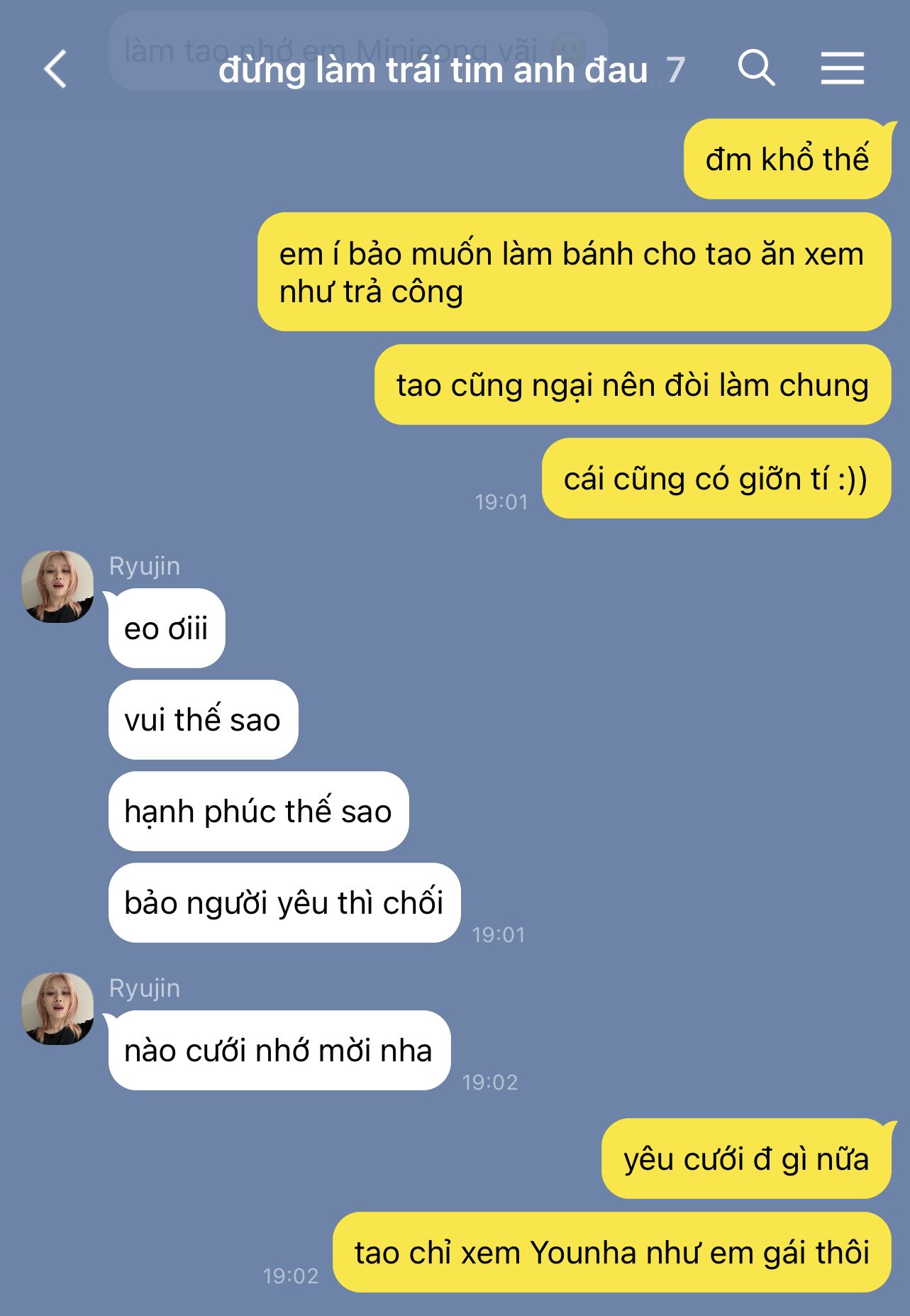Tap the first Ryujin sender name label
This screenshot has width=910, height=1316.
pyautogui.click(x=144, y=566)
